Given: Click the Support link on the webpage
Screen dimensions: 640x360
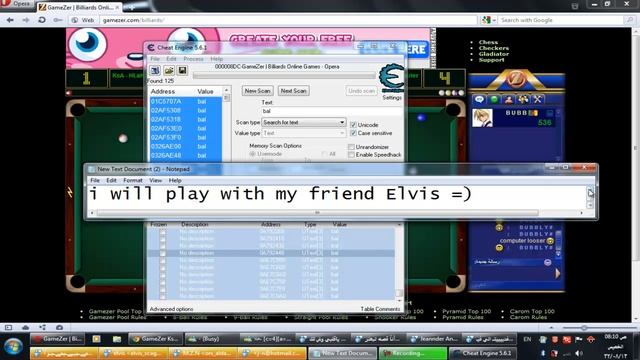Looking at the screenshot, I should click(x=491, y=60).
